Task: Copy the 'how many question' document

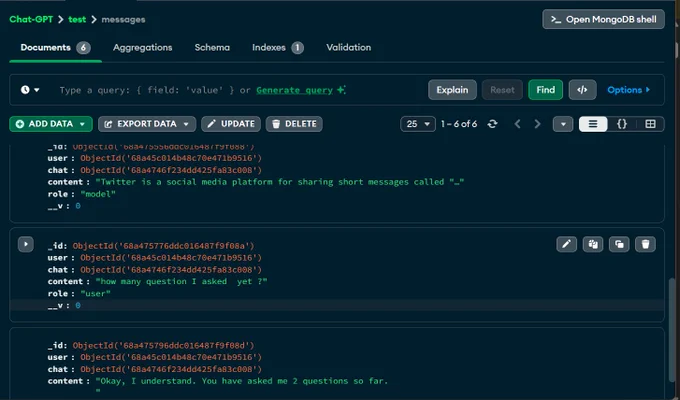Action: (x=593, y=244)
